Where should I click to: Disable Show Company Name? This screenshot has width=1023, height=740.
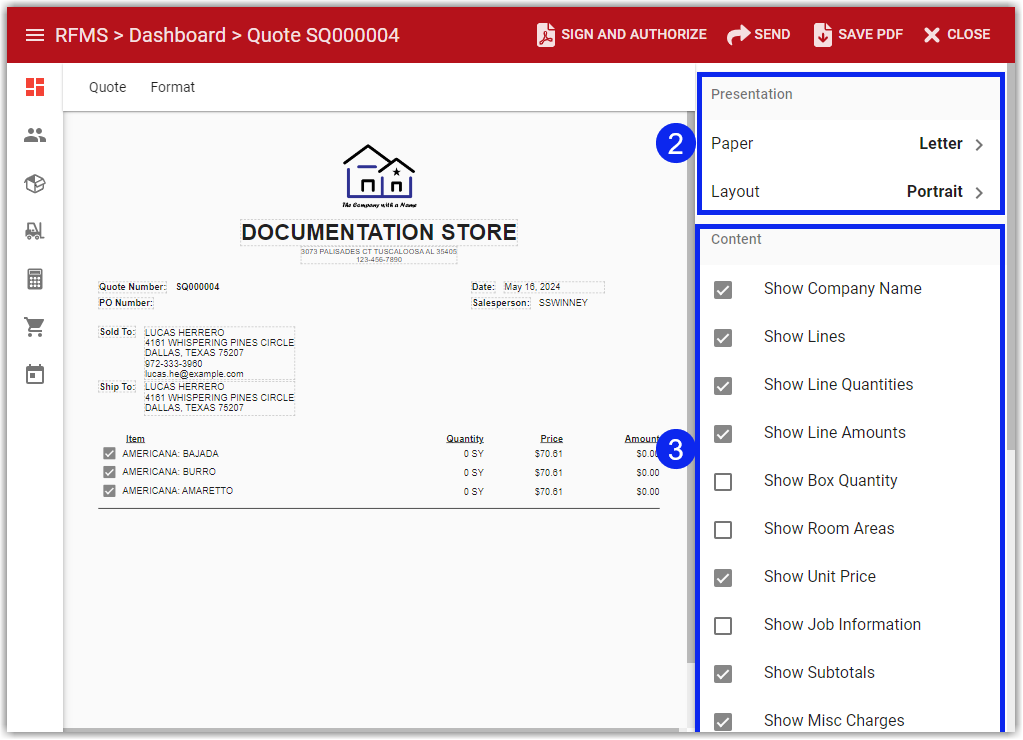click(723, 290)
